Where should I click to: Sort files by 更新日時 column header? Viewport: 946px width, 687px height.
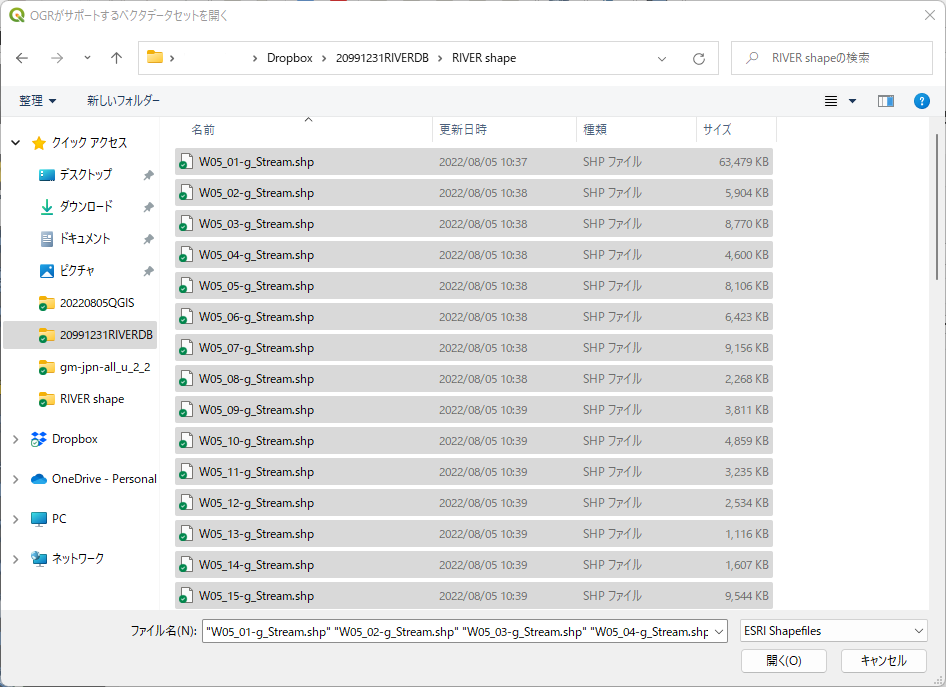click(463, 130)
